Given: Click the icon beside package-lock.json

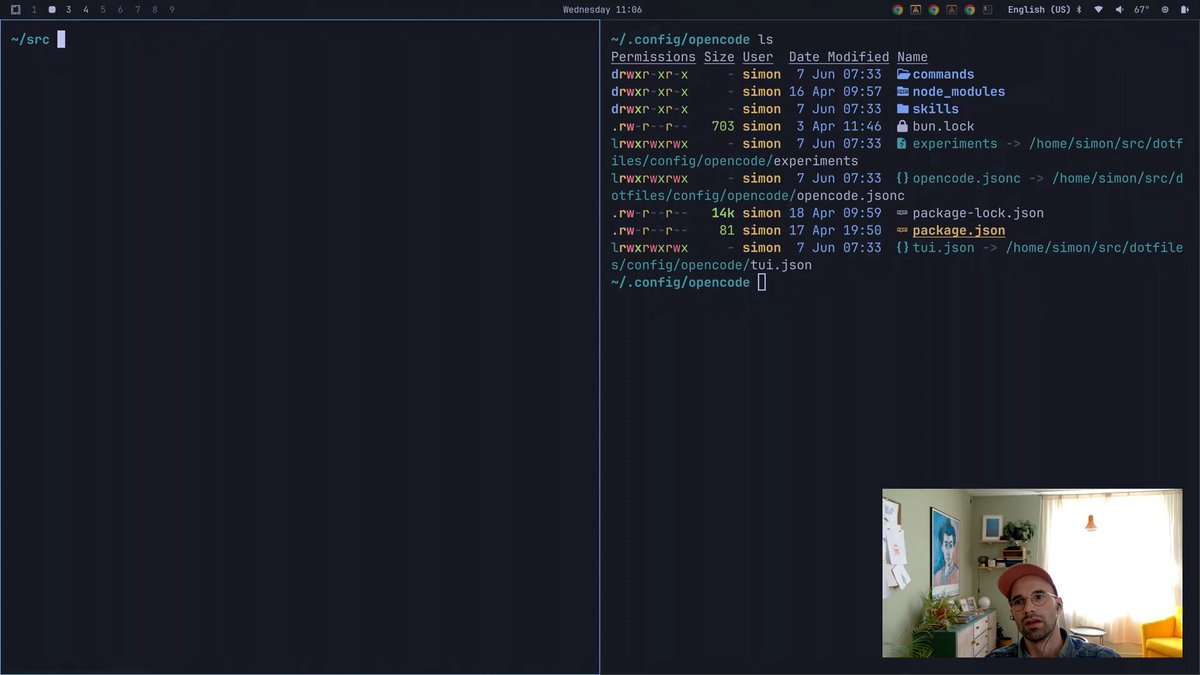Looking at the screenshot, I should pyautogui.click(x=903, y=213).
